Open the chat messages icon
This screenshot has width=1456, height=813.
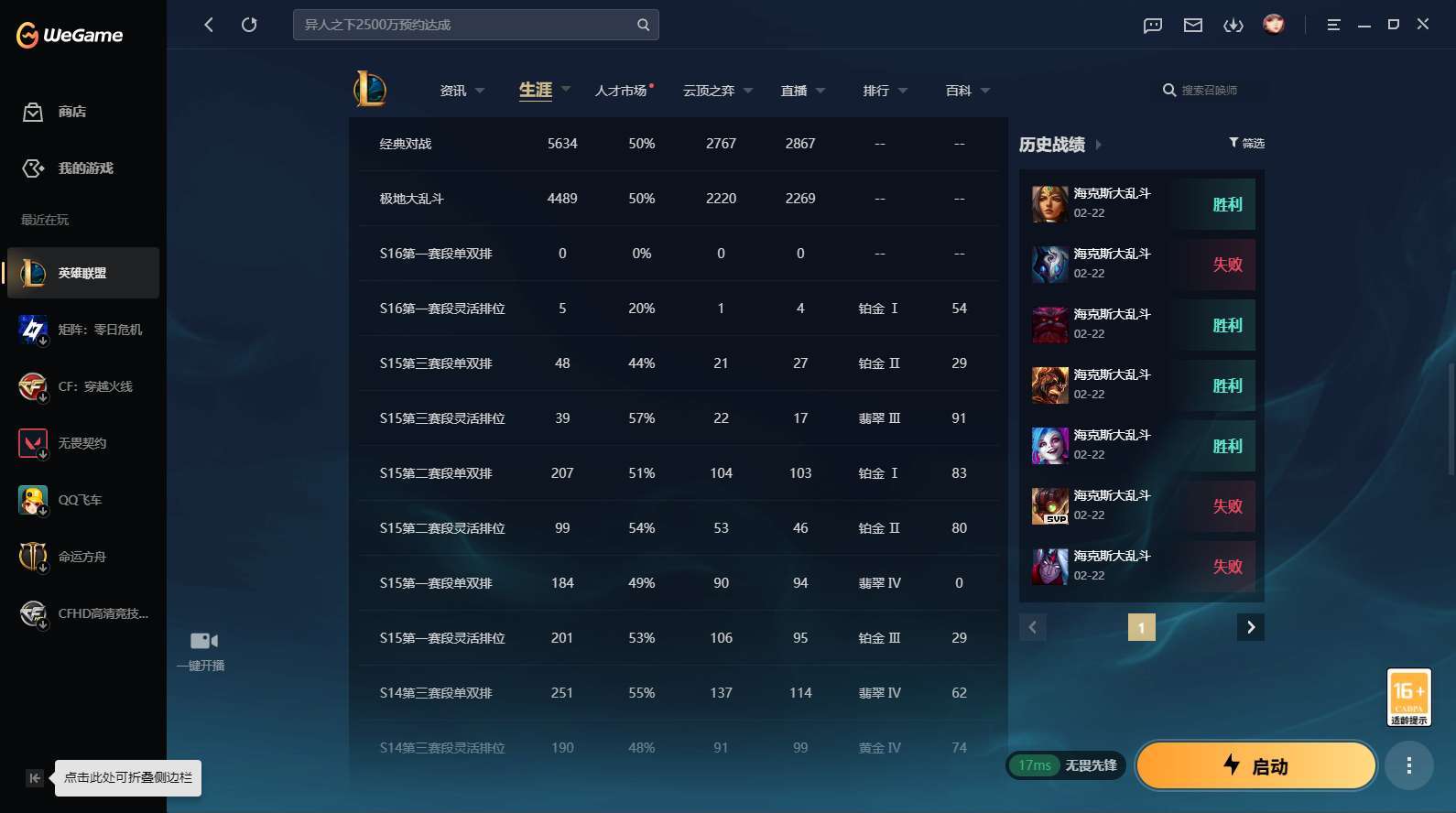click(x=1153, y=25)
